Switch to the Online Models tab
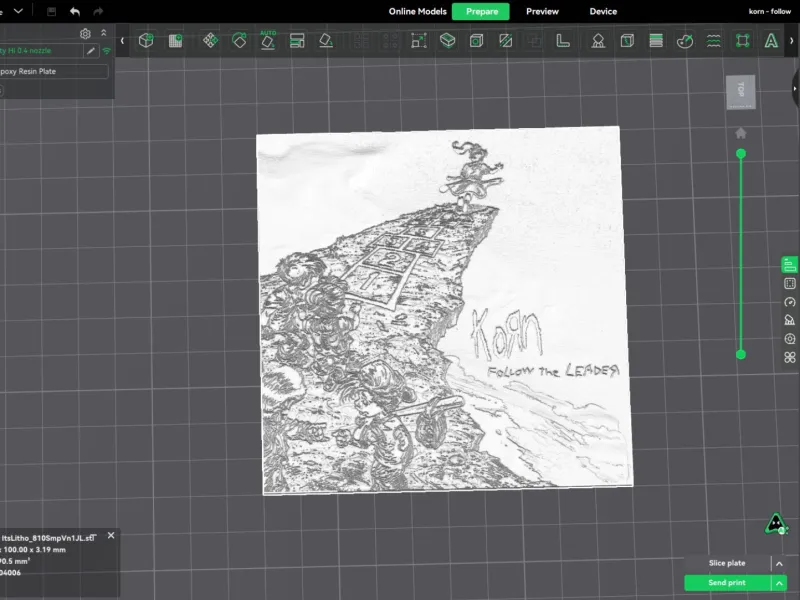Image resolution: width=800 pixels, height=600 pixels. (417, 11)
